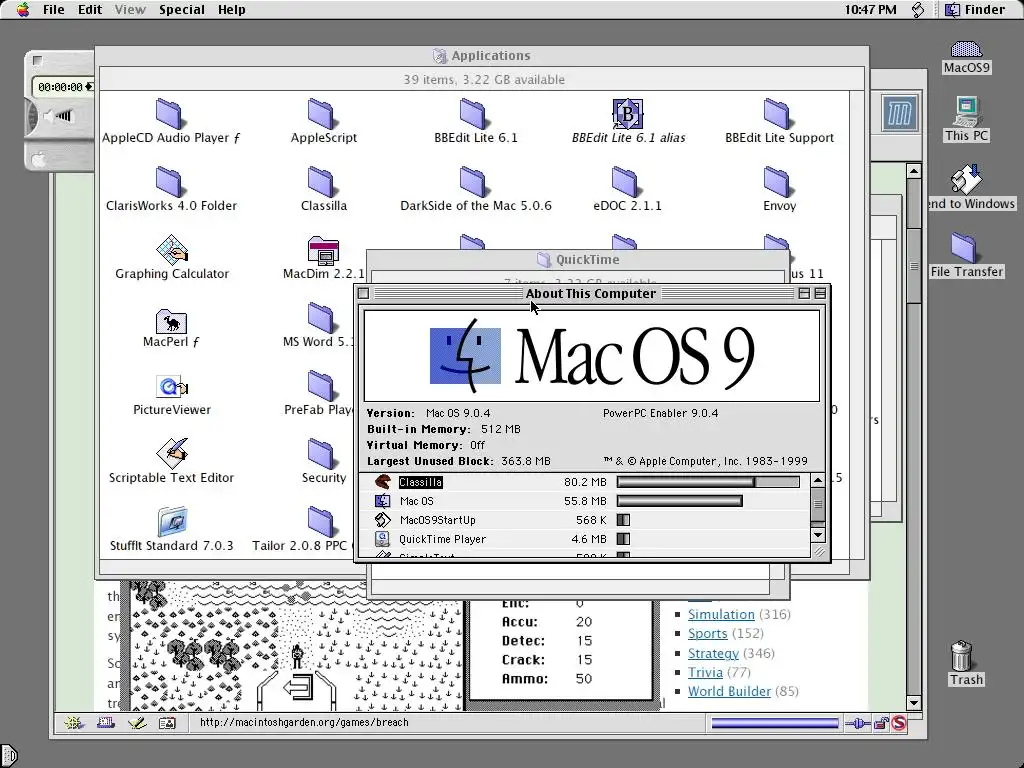Select the Classilla row in memory list
This screenshot has width=1024, height=768.
[x=584, y=482]
